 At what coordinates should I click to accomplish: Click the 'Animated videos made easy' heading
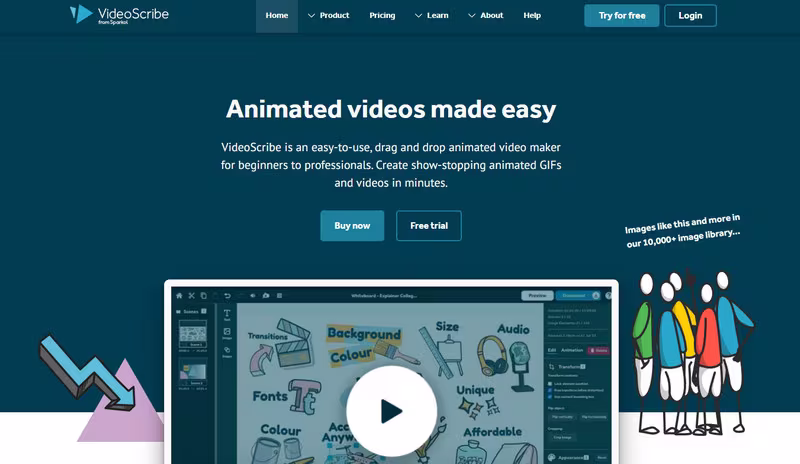tap(391, 109)
